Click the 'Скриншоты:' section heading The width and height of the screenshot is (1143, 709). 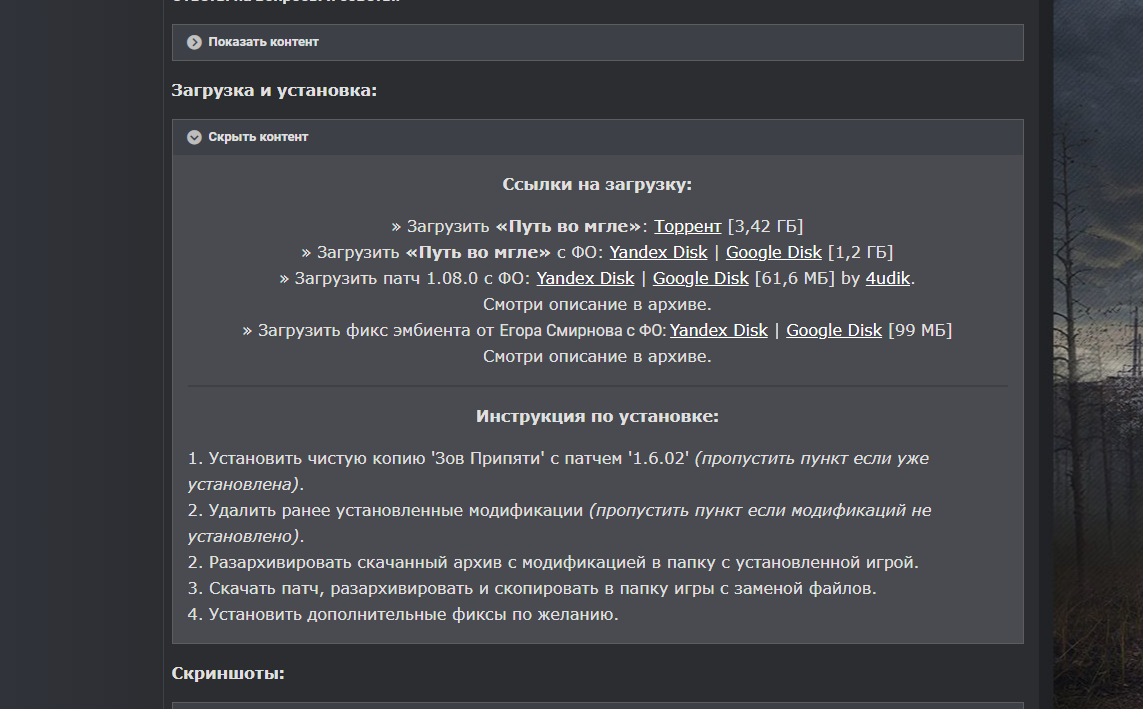228,673
